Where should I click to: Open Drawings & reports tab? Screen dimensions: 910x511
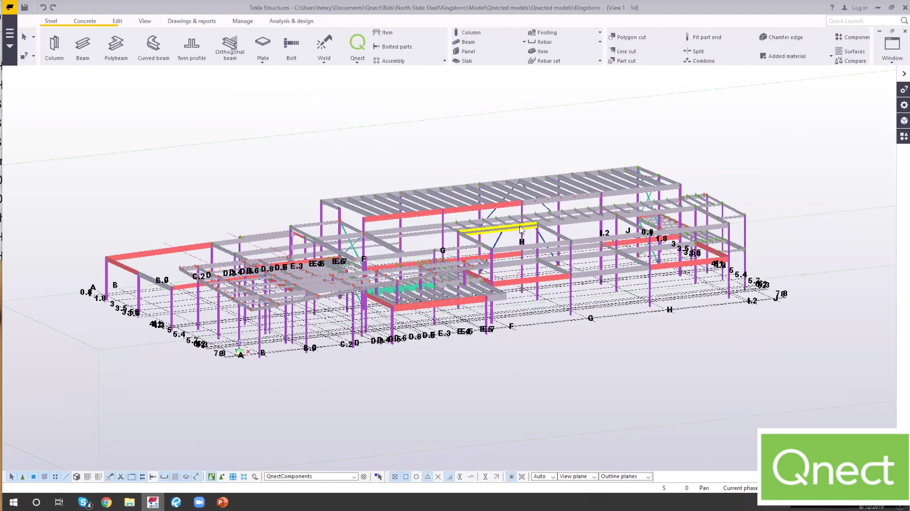point(192,21)
